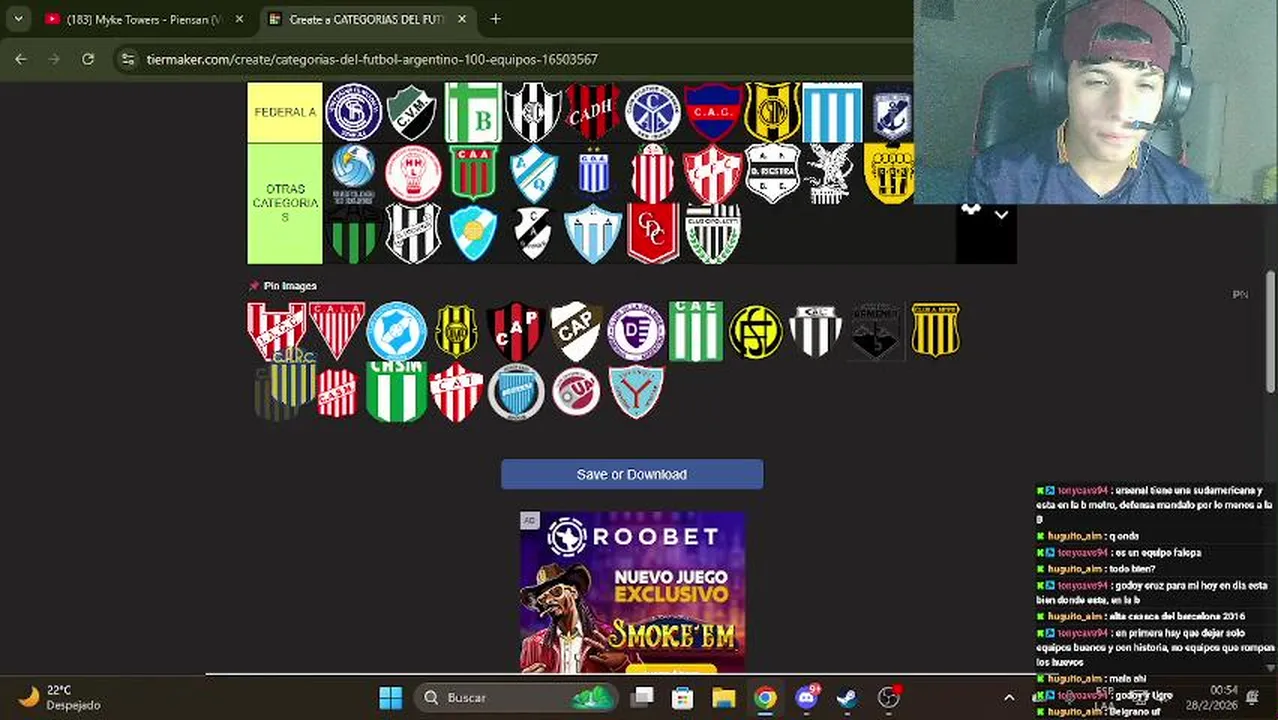Screen dimensions: 1278x720
Task: Choose the Club Cipolletti laurel crest
Action: click(x=713, y=233)
